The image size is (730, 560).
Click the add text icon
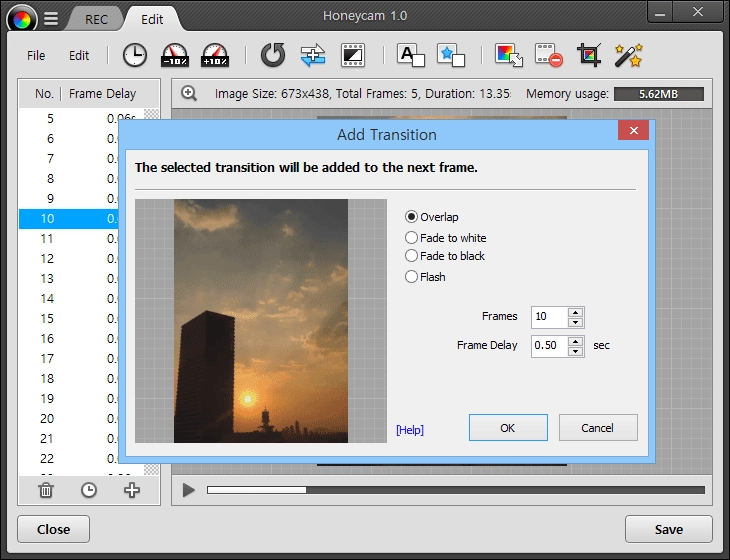(411, 55)
